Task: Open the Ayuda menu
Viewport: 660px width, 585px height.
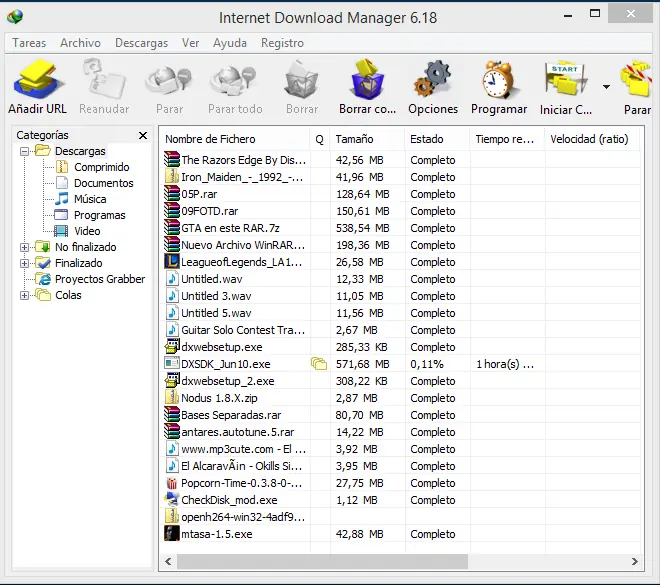Action: tap(230, 43)
